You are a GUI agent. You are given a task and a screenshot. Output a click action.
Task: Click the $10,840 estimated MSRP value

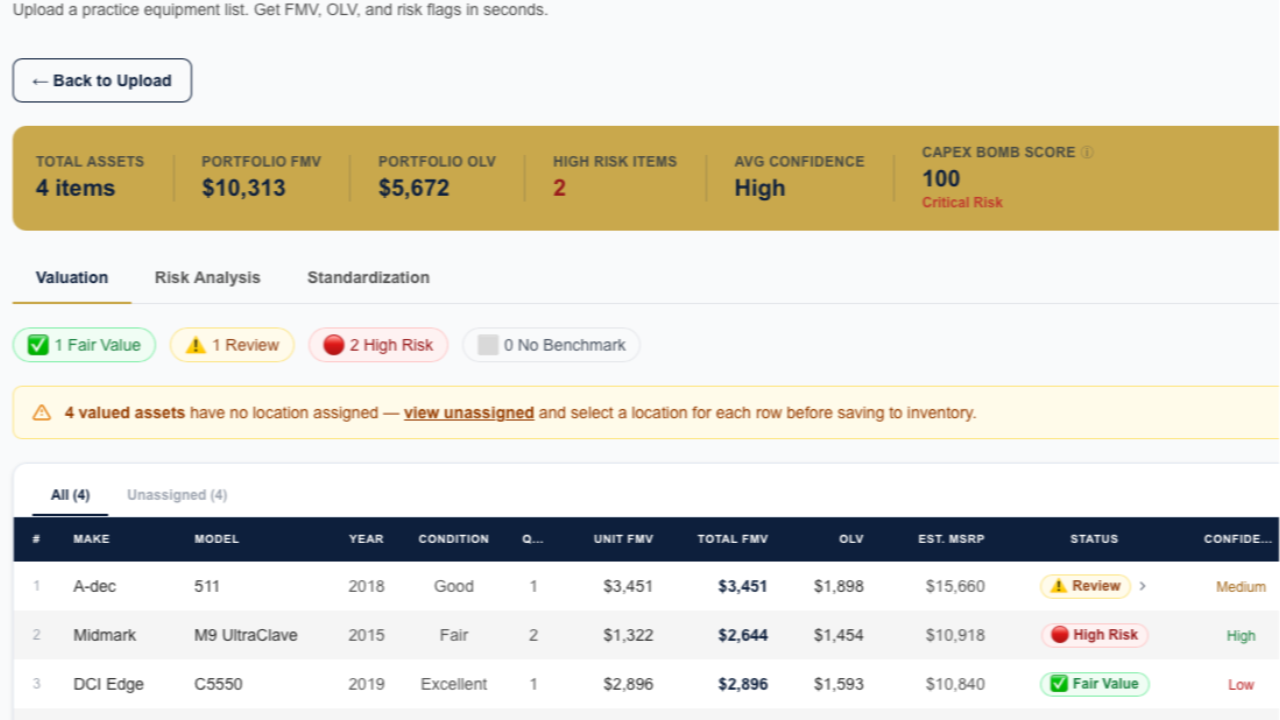pyautogui.click(x=956, y=684)
